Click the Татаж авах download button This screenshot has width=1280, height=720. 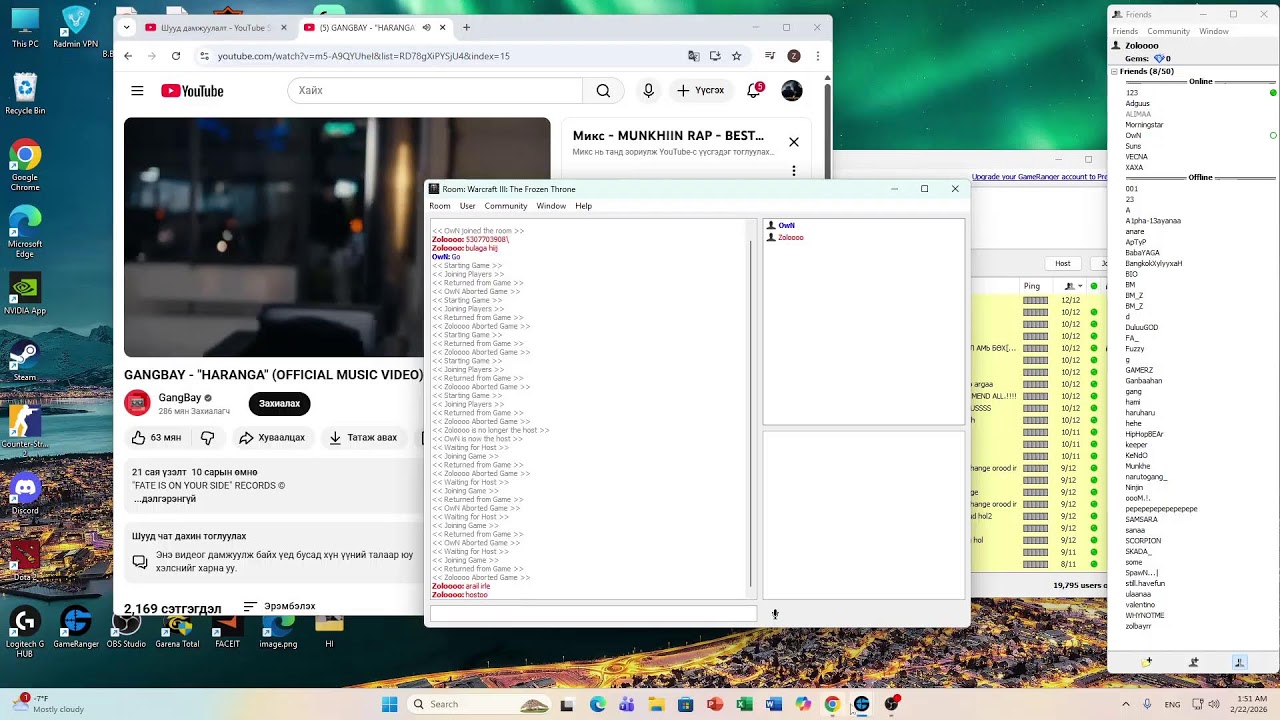tap(363, 438)
